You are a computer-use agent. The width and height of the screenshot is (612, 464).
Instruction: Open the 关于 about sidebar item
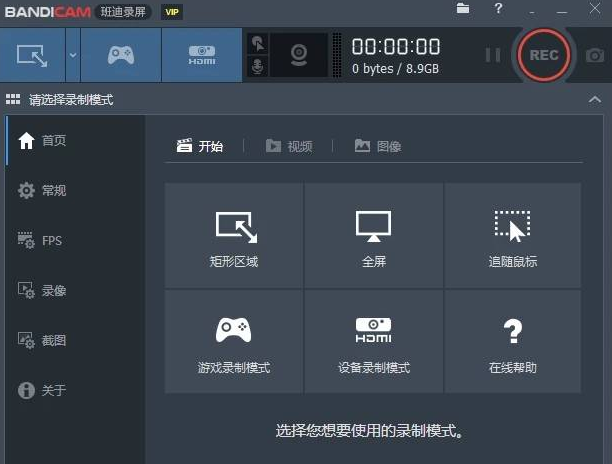point(75,390)
